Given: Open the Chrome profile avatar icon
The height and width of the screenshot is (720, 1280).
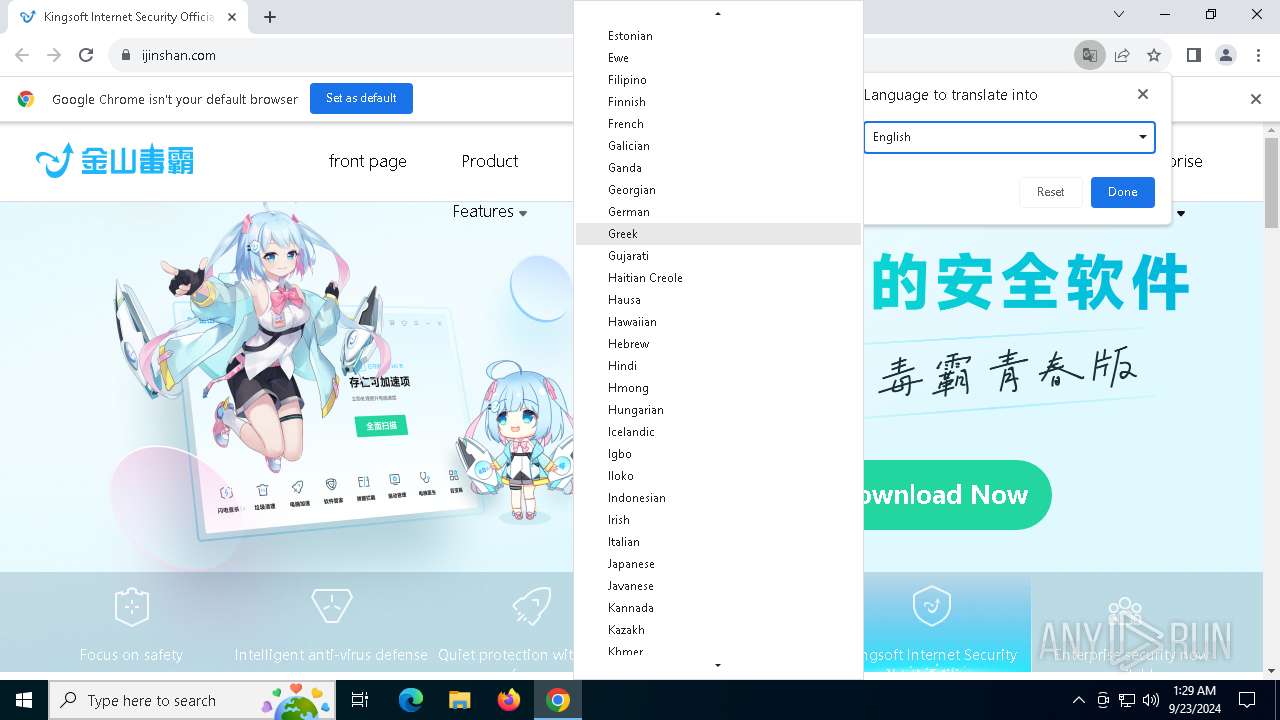Looking at the screenshot, I should [1226, 55].
